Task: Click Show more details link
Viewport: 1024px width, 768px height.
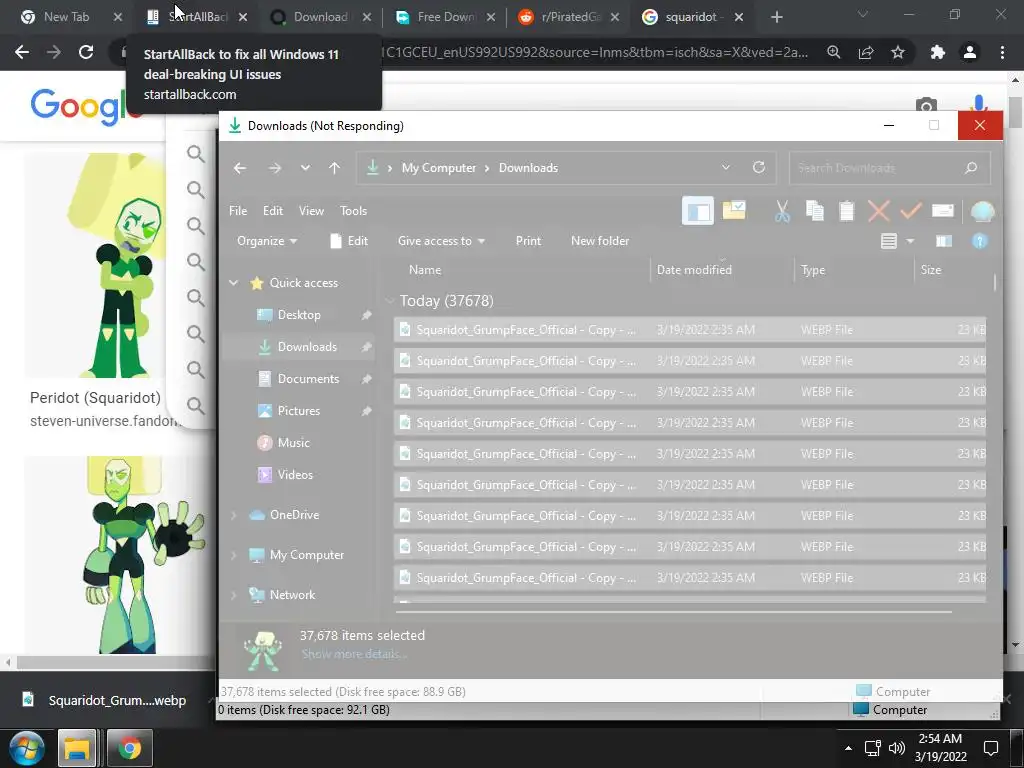Action: [x=353, y=654]
